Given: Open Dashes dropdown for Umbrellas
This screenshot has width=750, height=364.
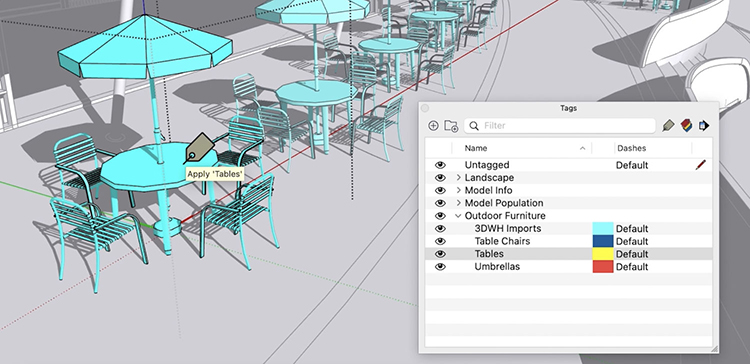Looking at the screenshot, I should point(632,266).
